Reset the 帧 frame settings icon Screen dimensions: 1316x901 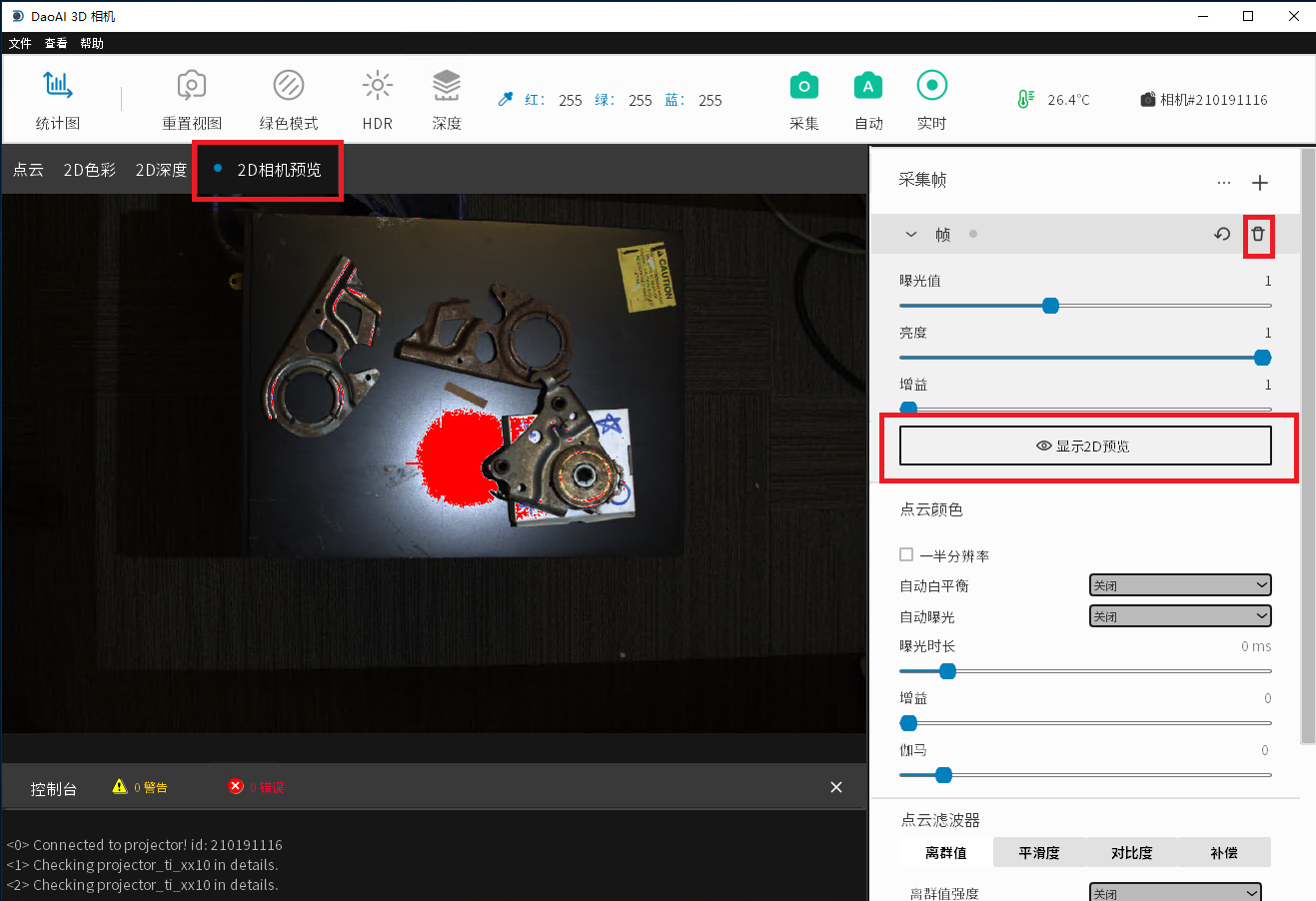tap(1222, 234)
